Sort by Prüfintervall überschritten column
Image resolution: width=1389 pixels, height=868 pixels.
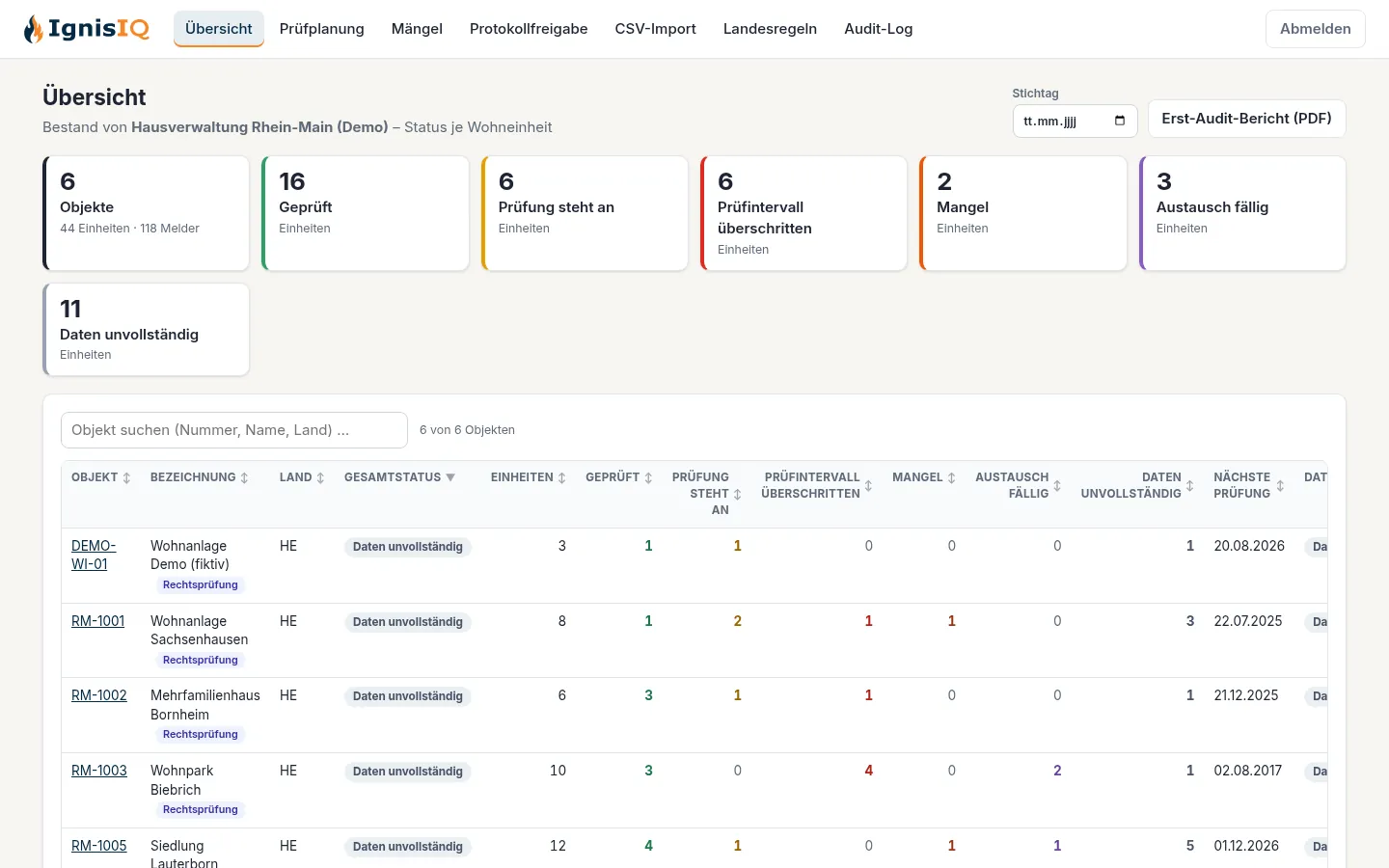click(817, 485)
